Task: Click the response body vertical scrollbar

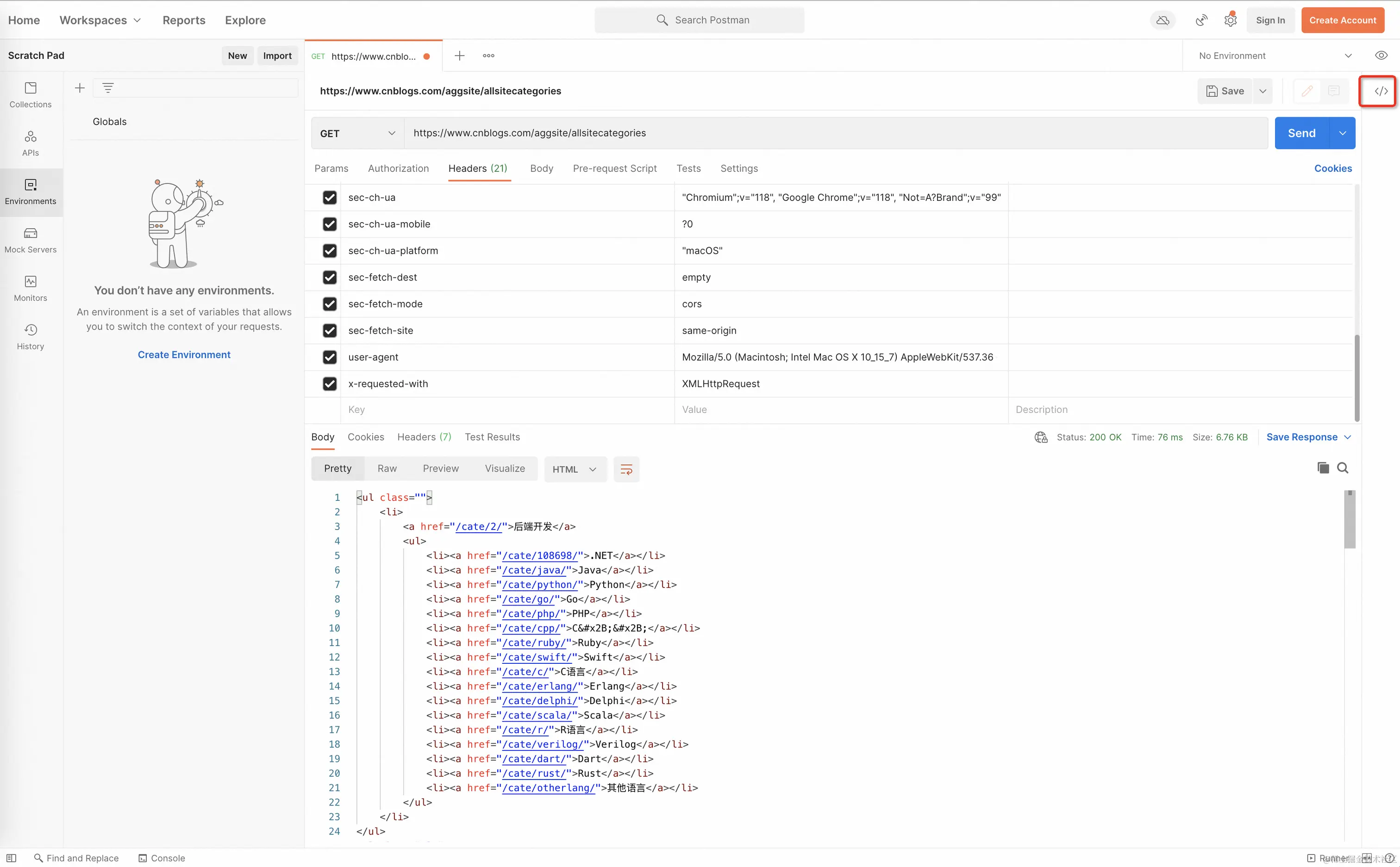Action: click(1350, 519)
